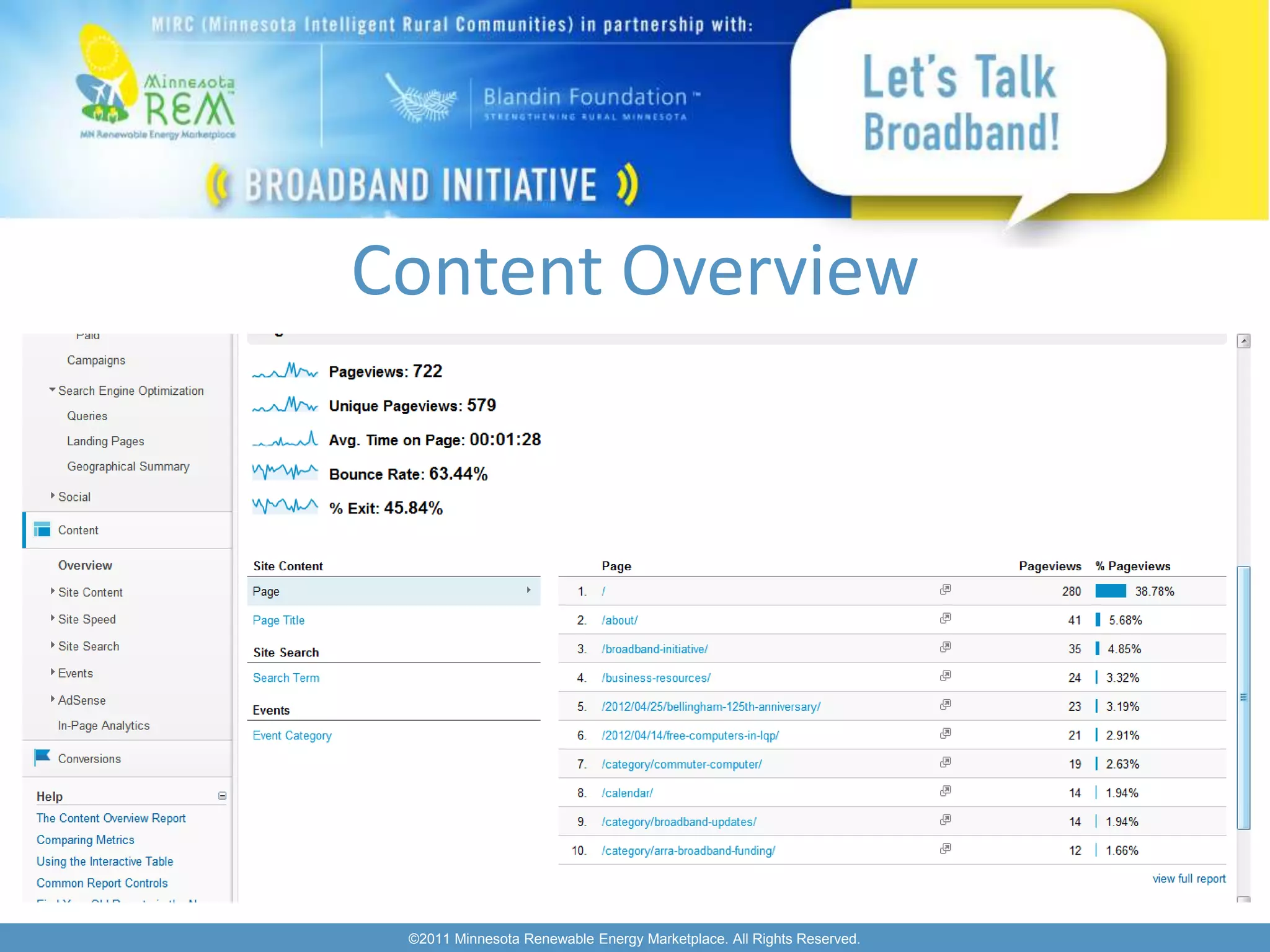Screen dimensions: 1270x952
Task: Open the /category/broadband-updates/ page link
Action: 679,822
